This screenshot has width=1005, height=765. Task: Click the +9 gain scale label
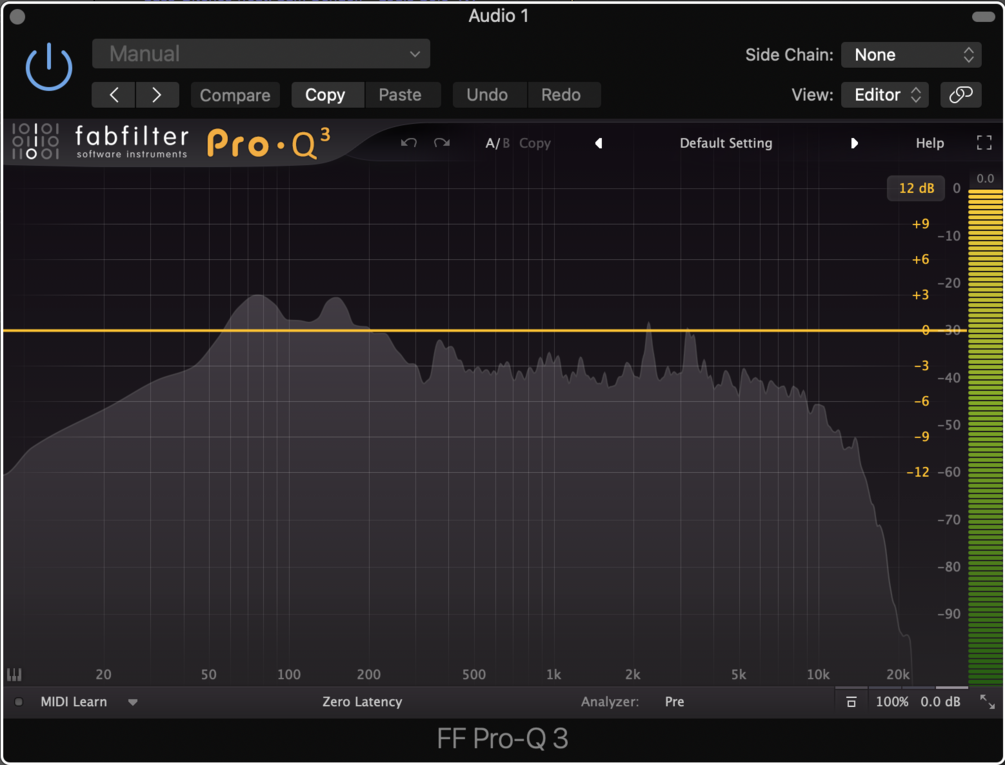(x=920, y=224)
